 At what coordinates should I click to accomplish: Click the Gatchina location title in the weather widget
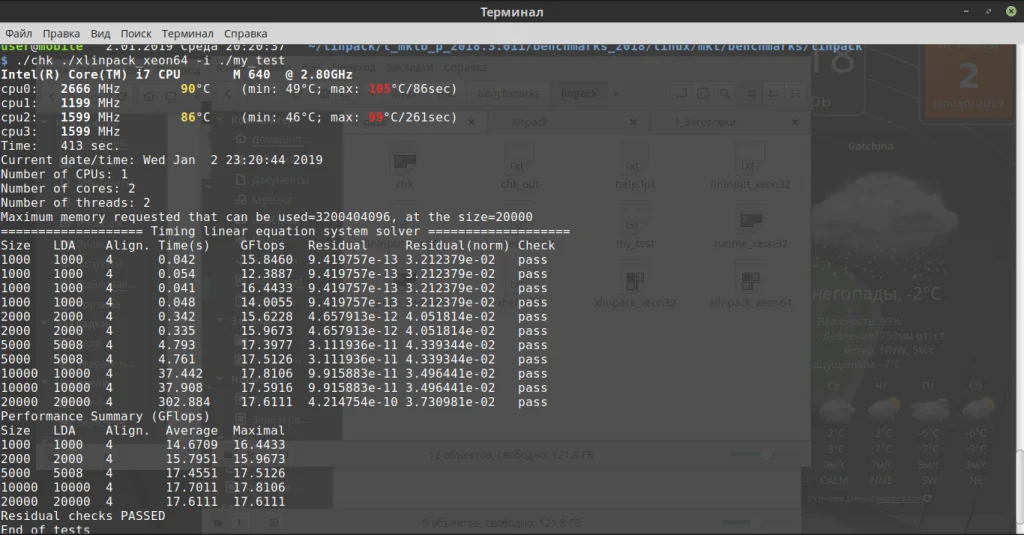[871, 146]
